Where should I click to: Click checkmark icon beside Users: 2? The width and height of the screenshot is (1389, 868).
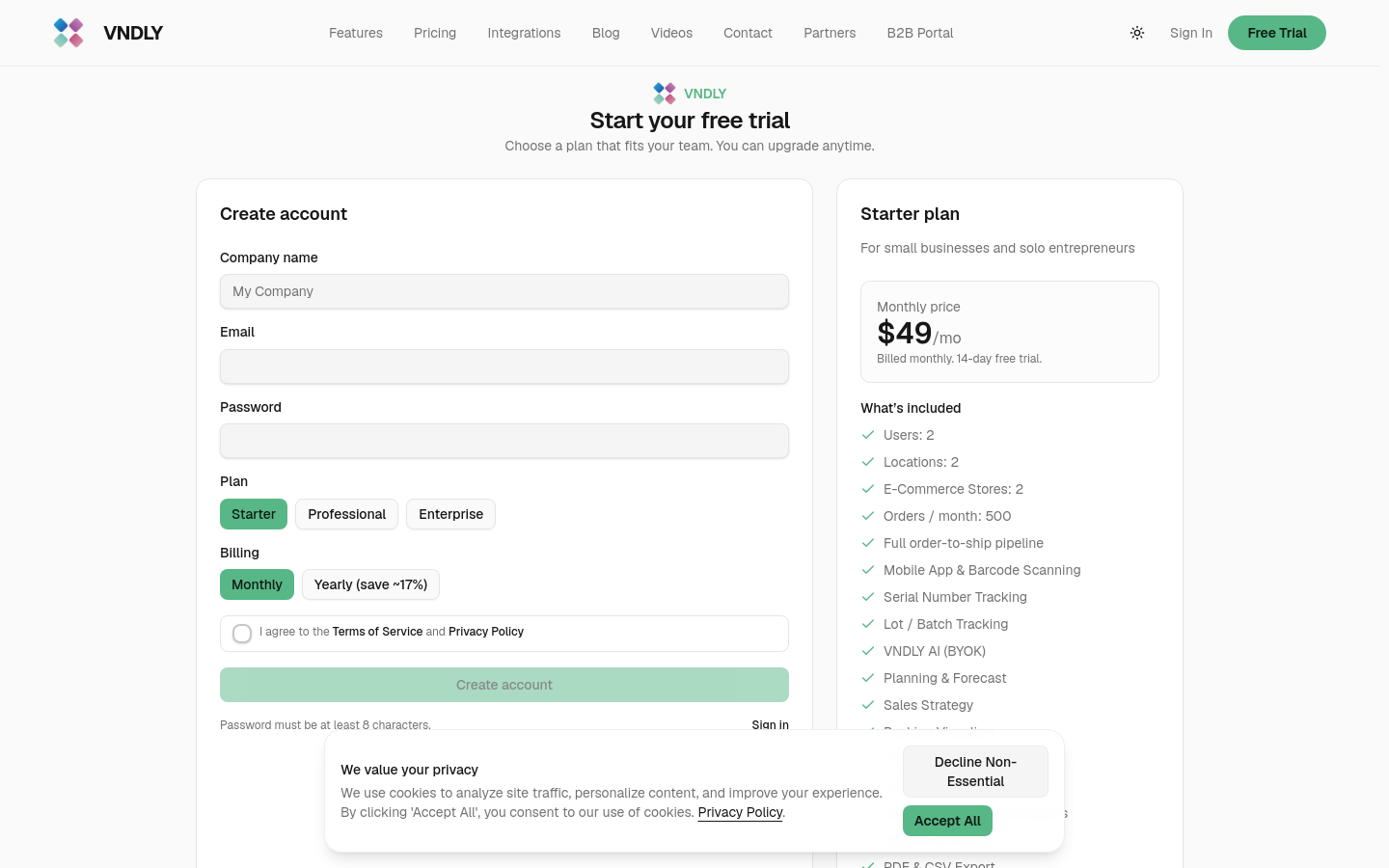click(x=868, y=435)
